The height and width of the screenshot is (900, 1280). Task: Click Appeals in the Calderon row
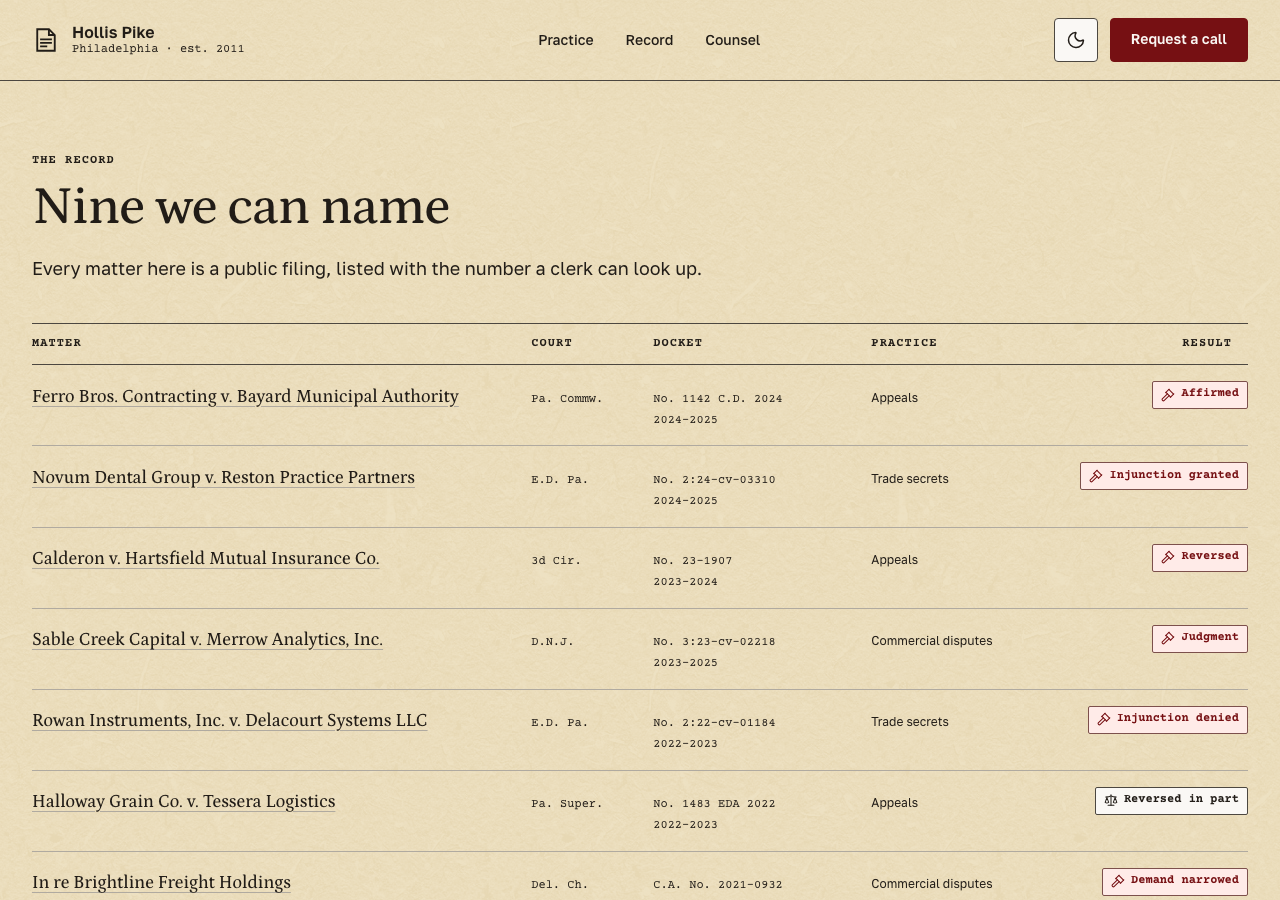point(894,560)
